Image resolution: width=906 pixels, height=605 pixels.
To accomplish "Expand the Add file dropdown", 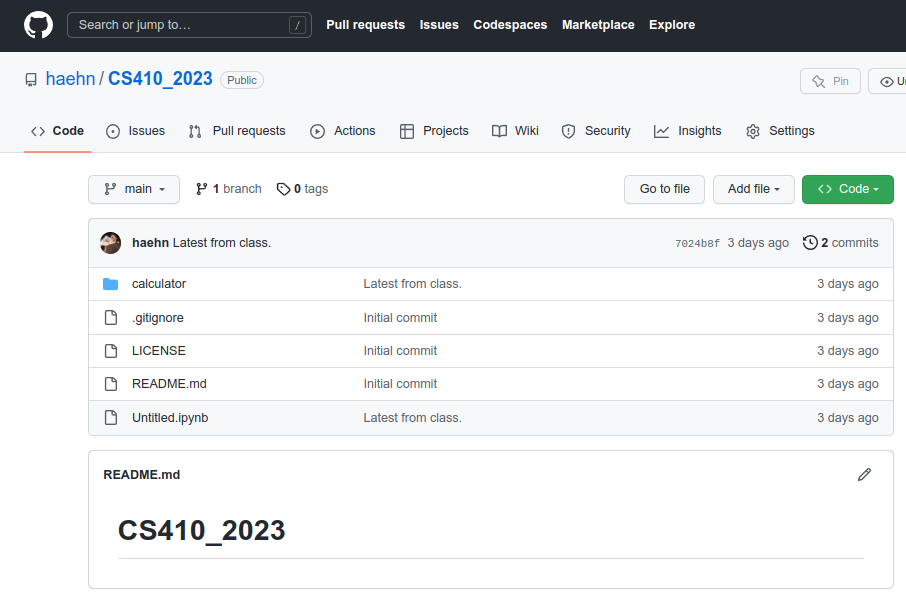I will pos(753,190).
